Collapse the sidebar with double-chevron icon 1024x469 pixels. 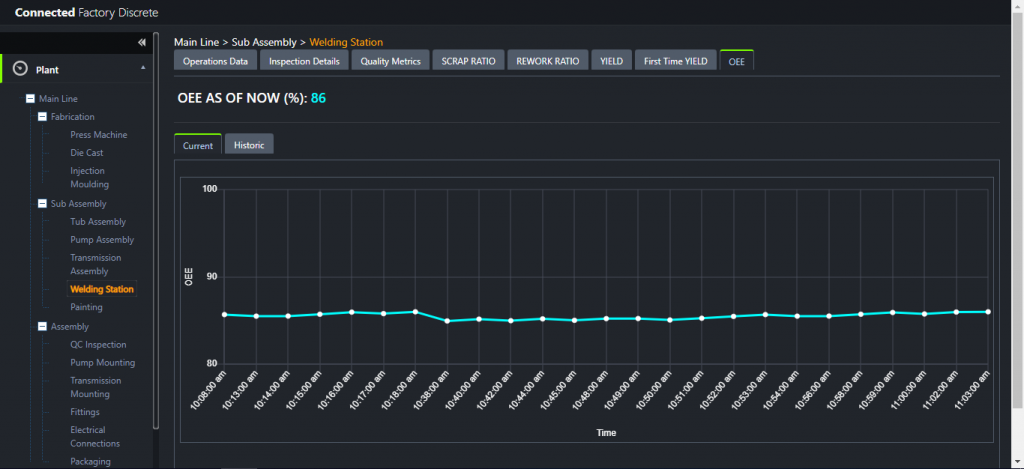pos(142,43)
